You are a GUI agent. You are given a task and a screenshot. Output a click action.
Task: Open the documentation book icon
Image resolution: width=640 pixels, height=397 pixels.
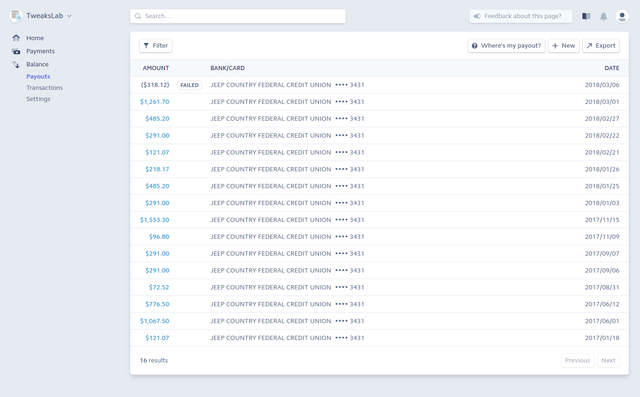586,16
